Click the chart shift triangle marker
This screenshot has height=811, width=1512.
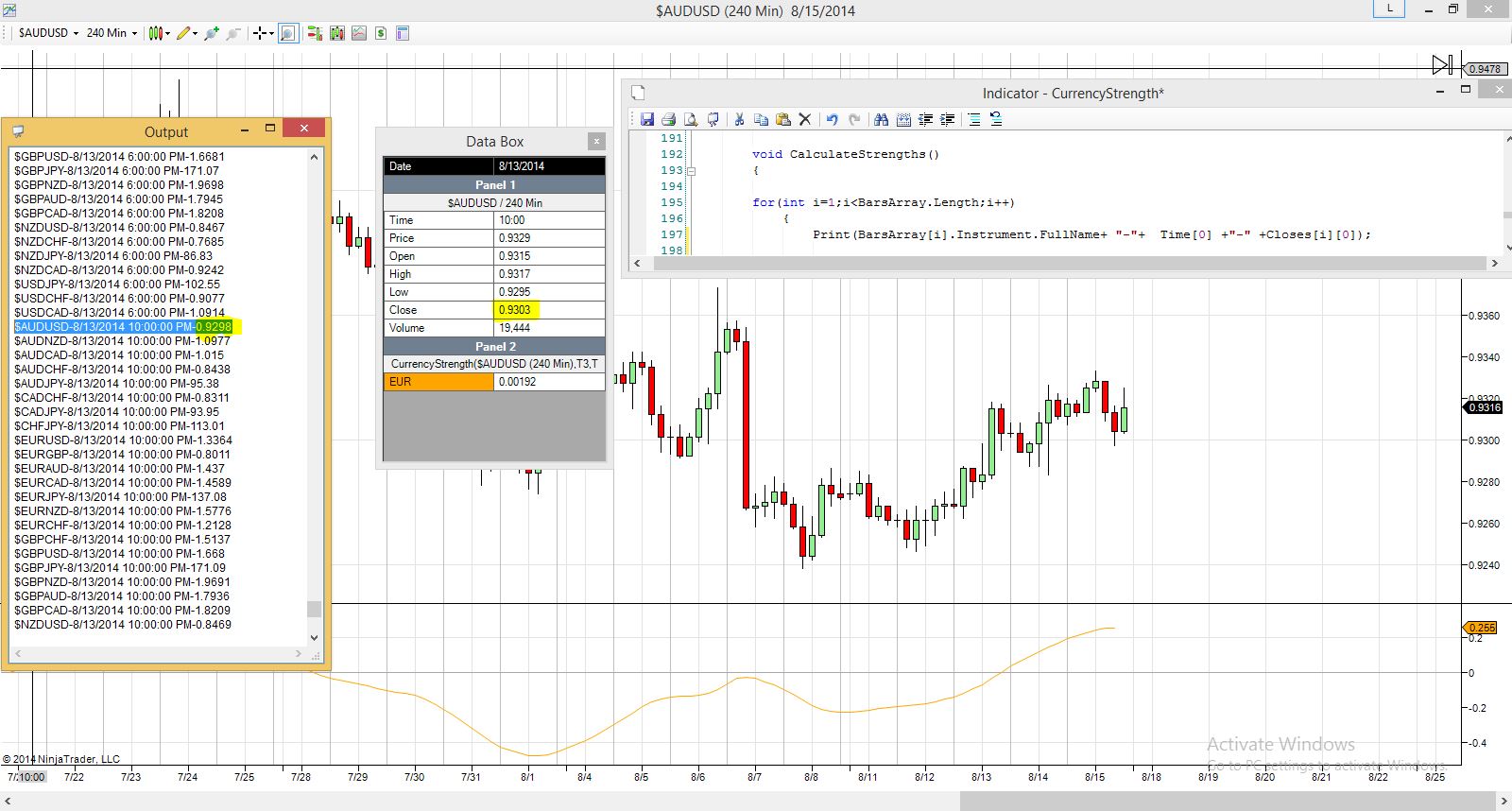(x=1441, y=64)
